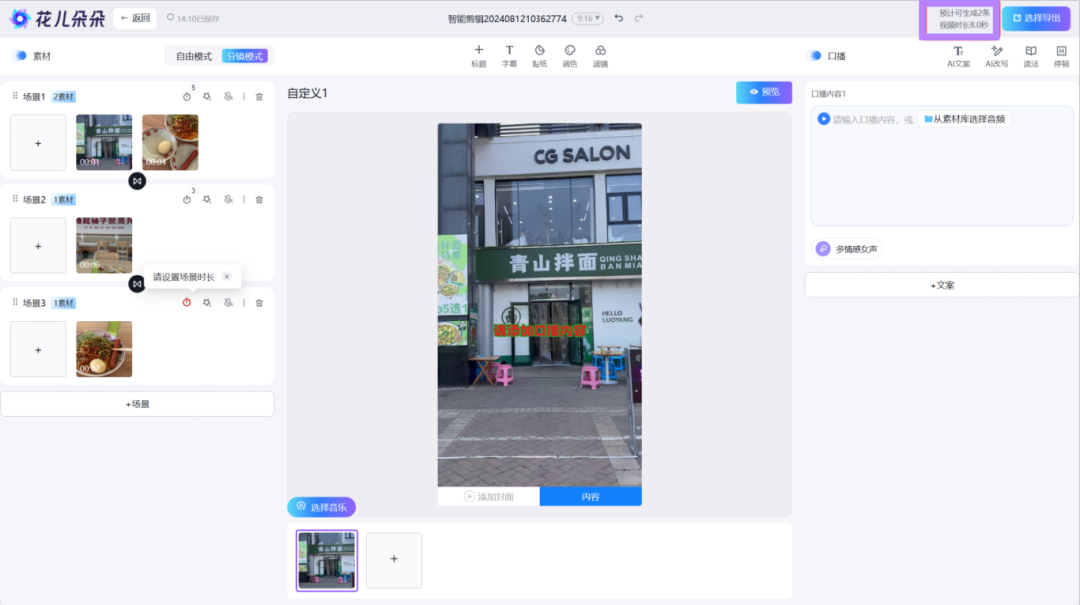Select the first bottom strip thumbnail
The width and height of the screenshot is (1080, 605).
(326, 560)
